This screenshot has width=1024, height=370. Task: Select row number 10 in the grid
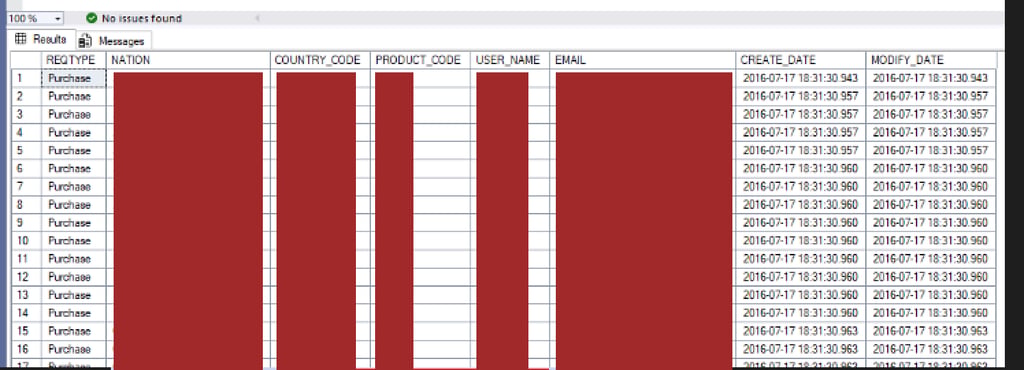26,241
